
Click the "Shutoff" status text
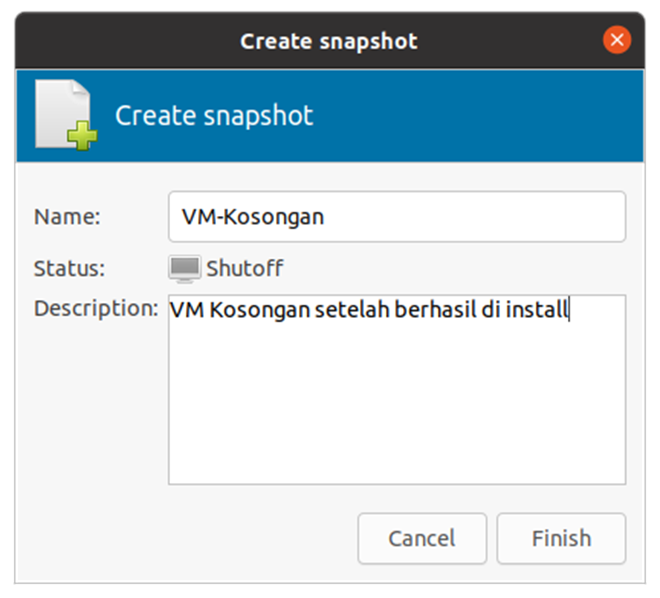[x=245, y=268]
